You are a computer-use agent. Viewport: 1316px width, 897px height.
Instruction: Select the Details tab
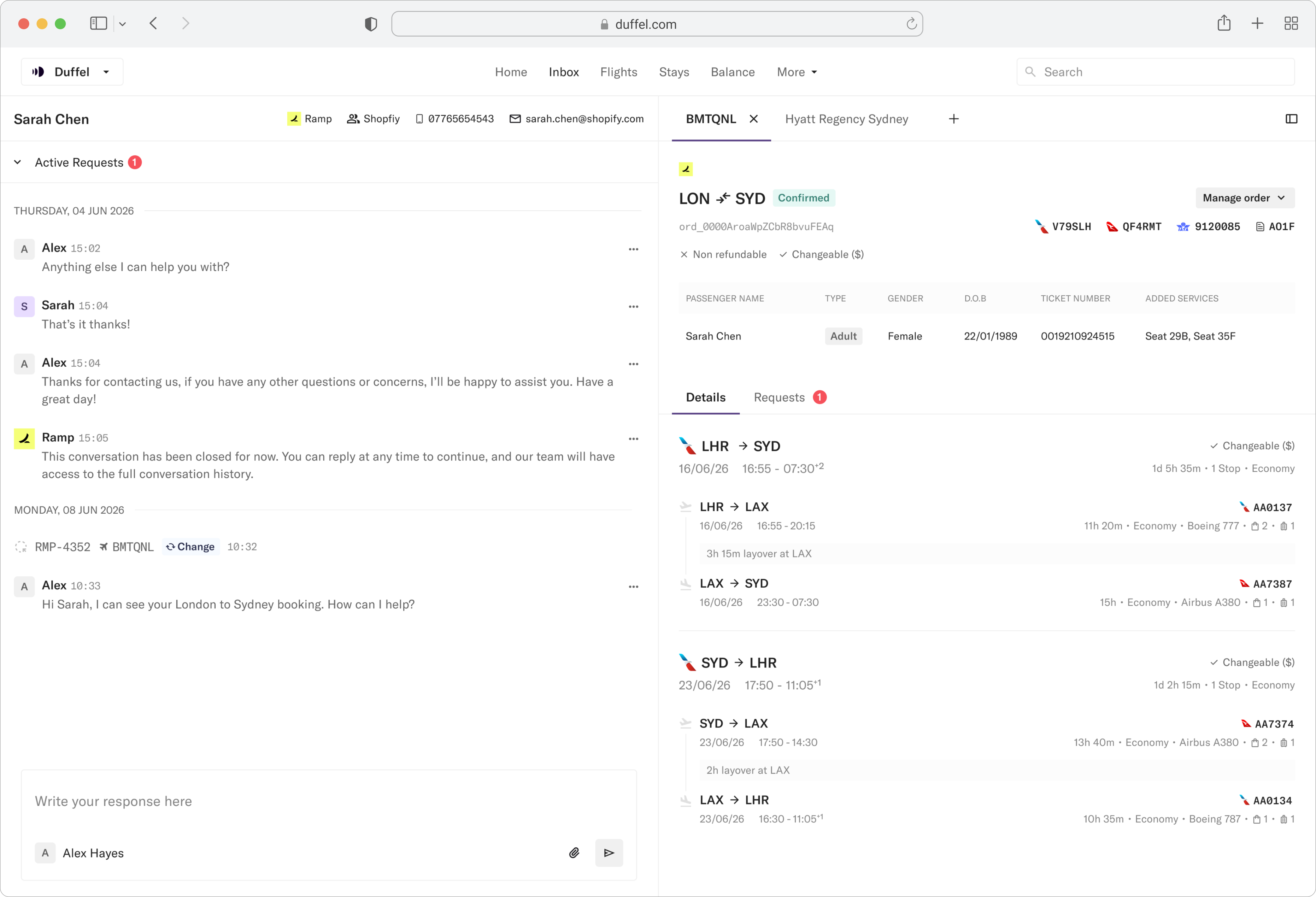(706, 397)
